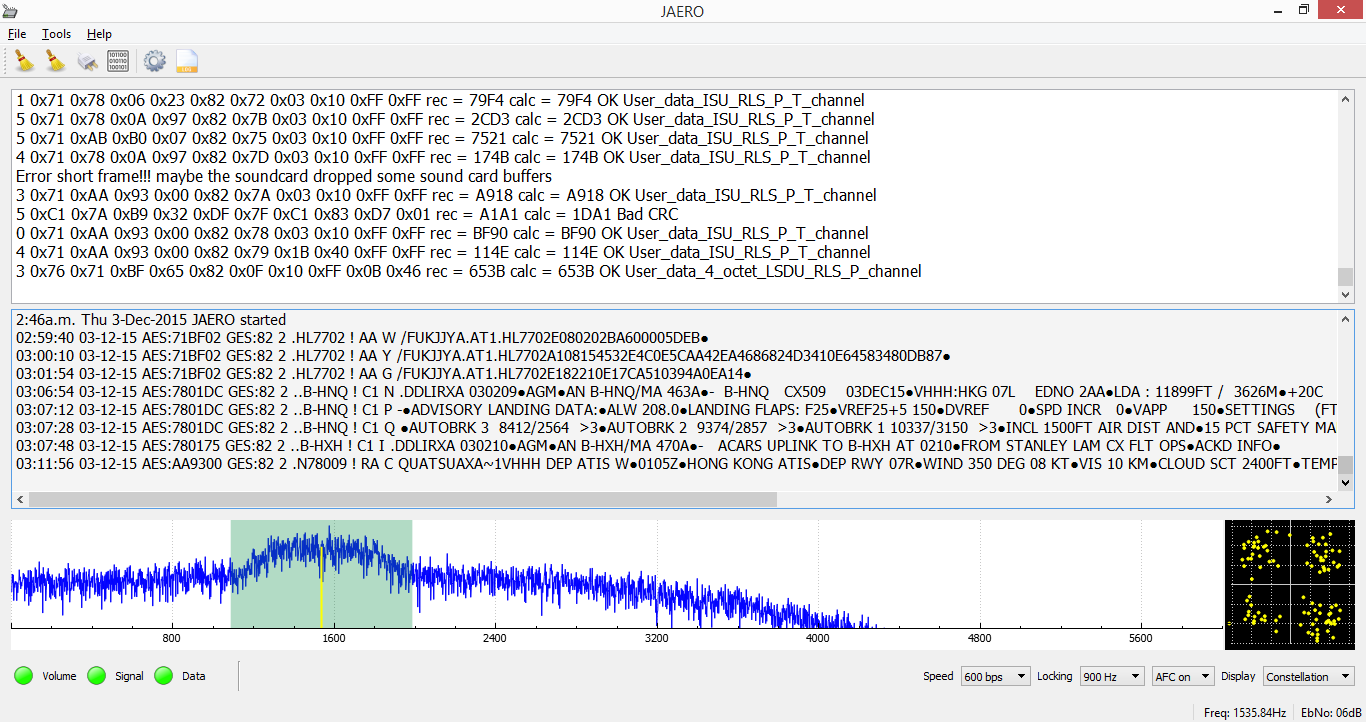Click the green Data indicator light
Screen dimensions: 1366x722
coord(164,676)
